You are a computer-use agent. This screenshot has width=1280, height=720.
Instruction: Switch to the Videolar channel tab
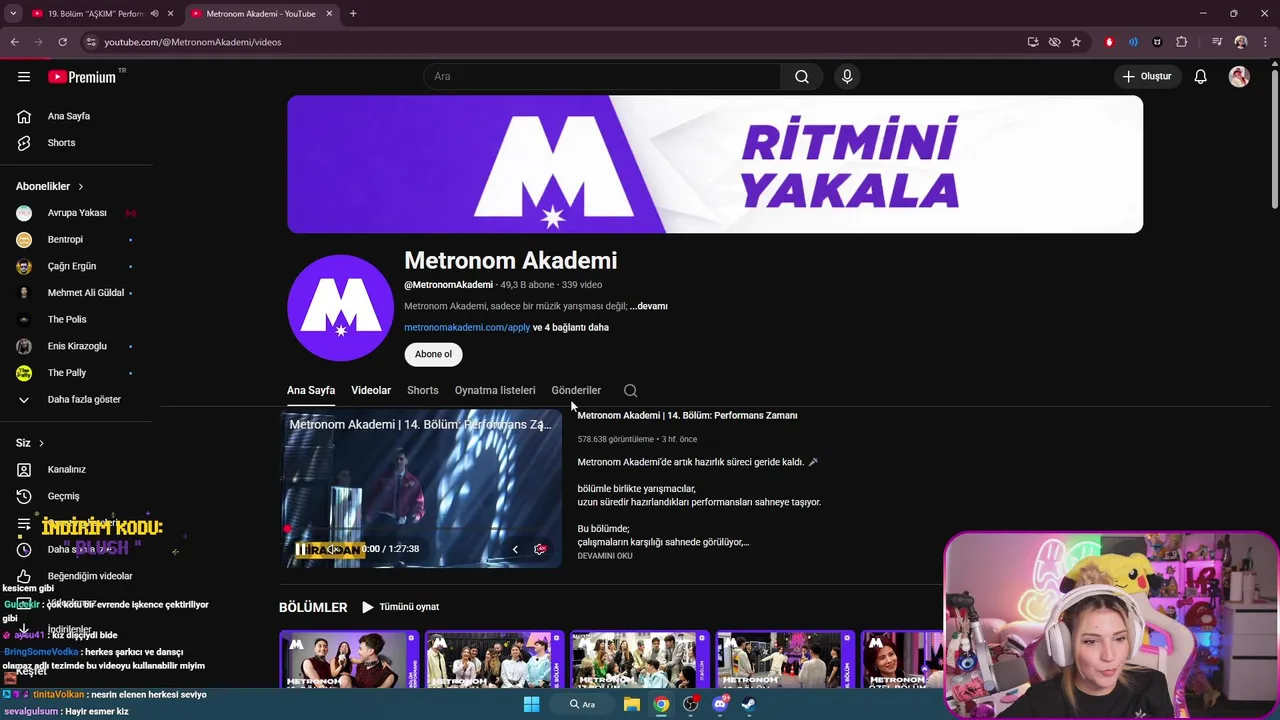pyautogui.click(x=371, y=391)
